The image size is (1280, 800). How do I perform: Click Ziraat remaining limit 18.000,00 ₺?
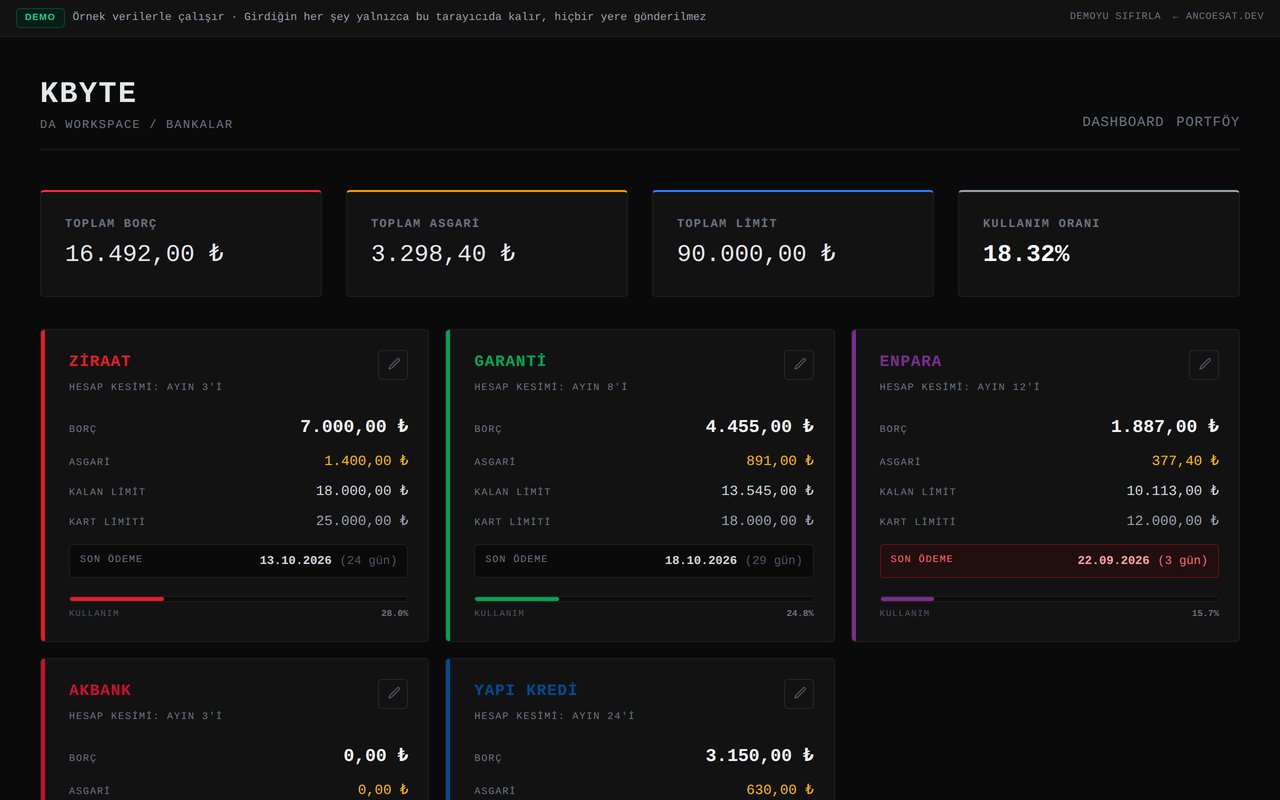362,491
